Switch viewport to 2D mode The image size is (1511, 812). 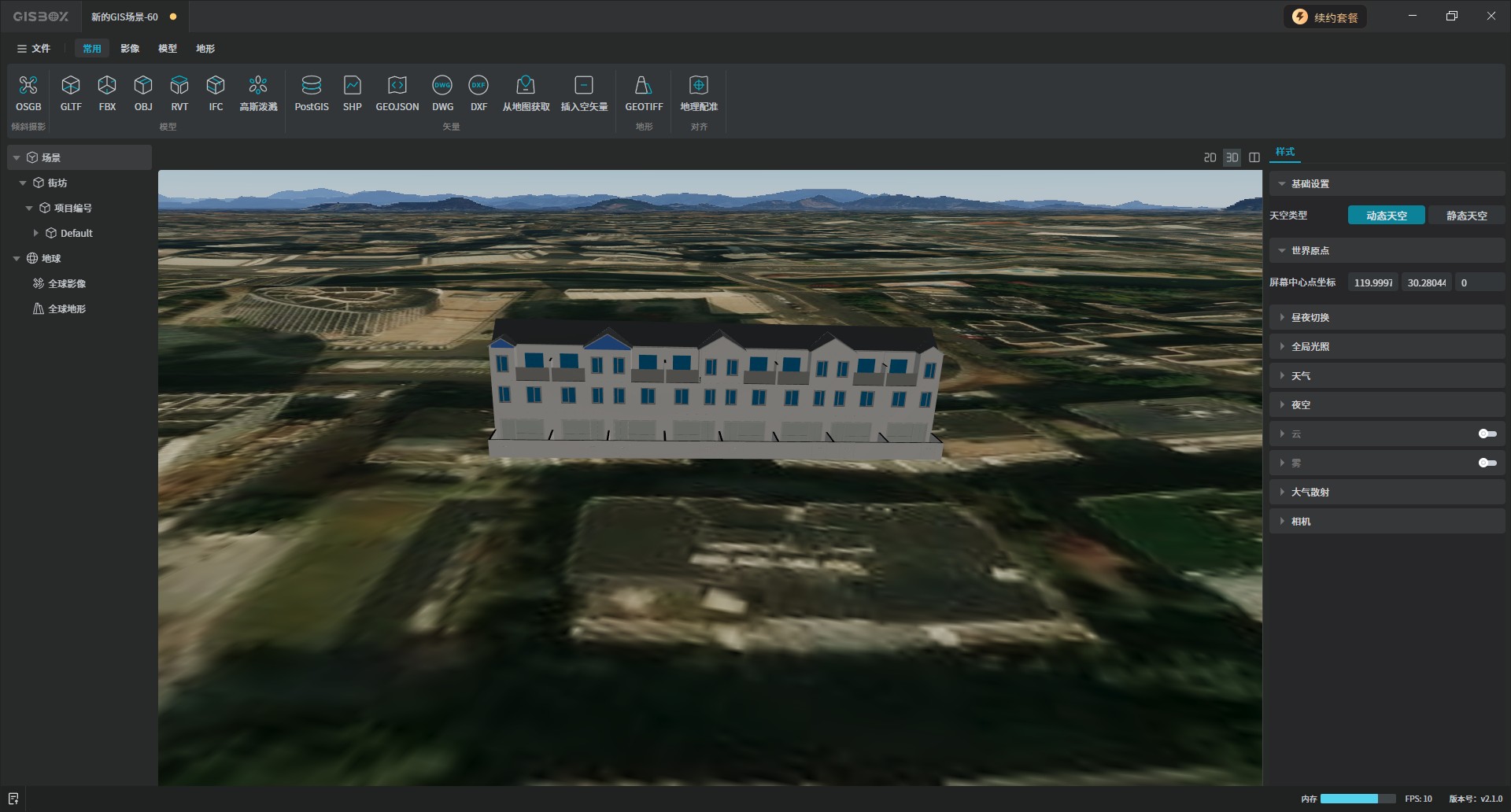(x=1210, y=158)
